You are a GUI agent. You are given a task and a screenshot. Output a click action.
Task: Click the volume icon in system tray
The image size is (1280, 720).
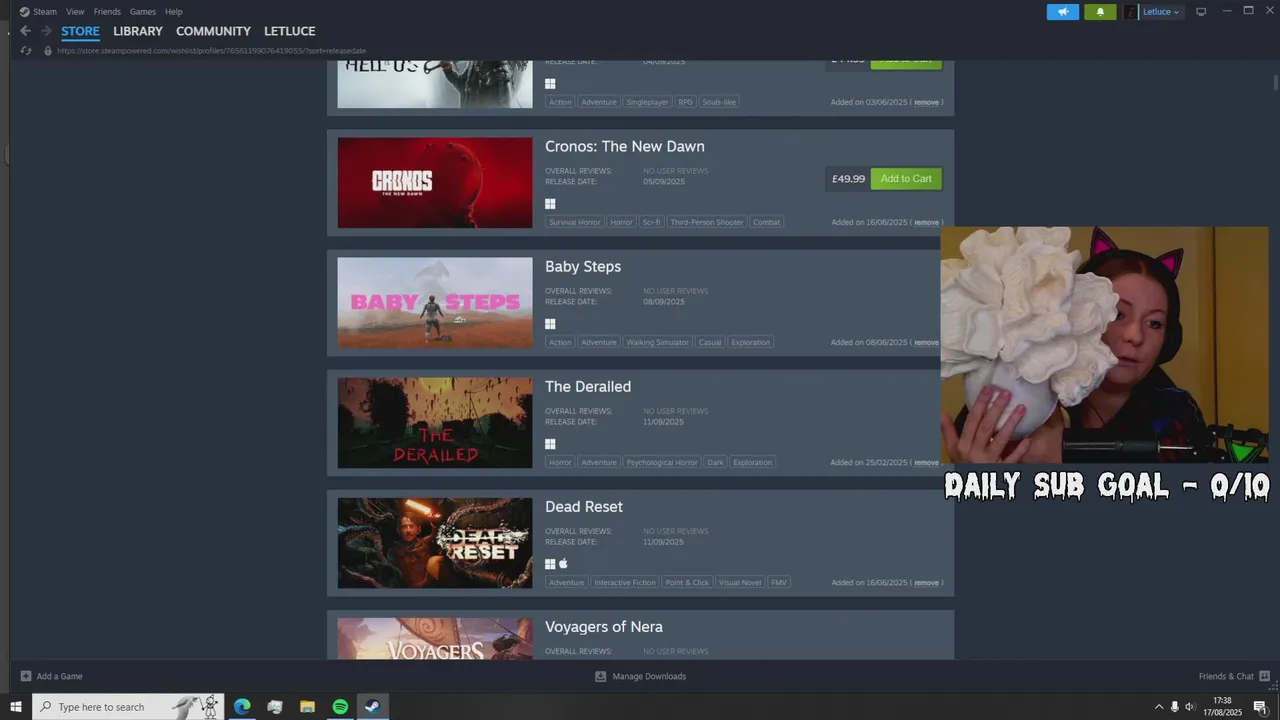(1189, 707)
